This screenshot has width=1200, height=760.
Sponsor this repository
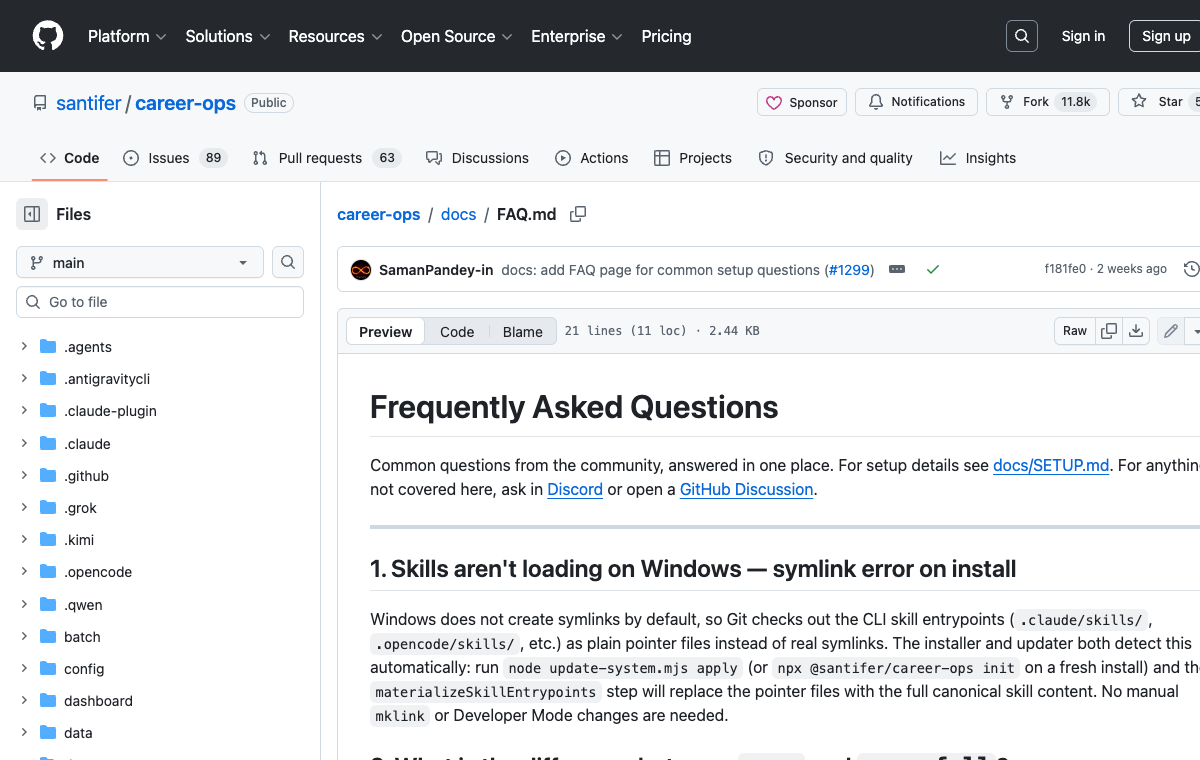point(802,102)
